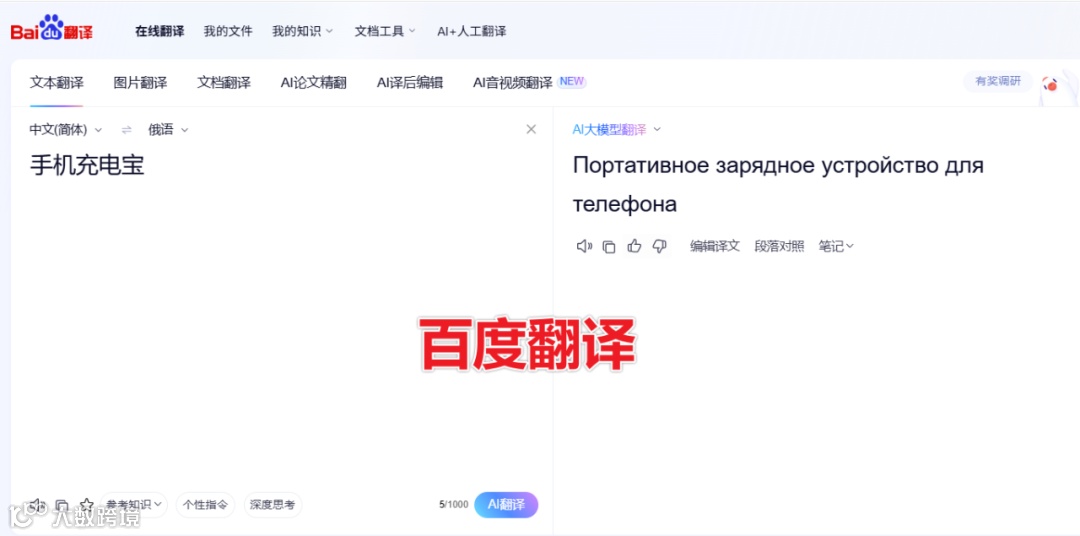Open 文档工具 menu dropdown
The height and width of the screenshot is (536, 1080).
pos(385,31)
